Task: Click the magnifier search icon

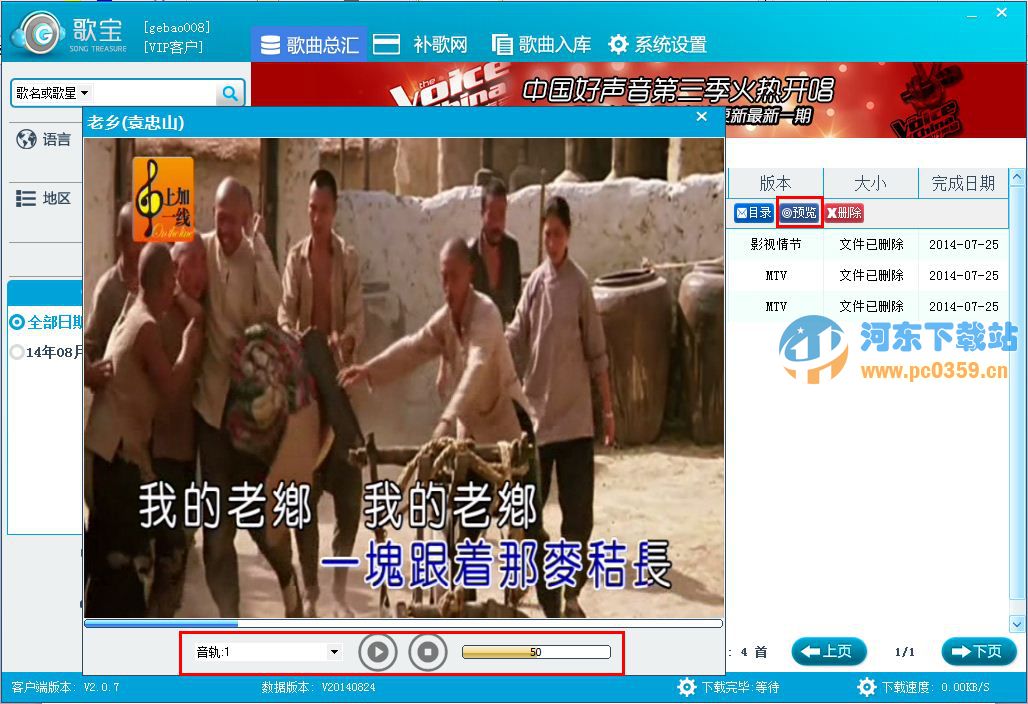Action: (x=230, y=93)
